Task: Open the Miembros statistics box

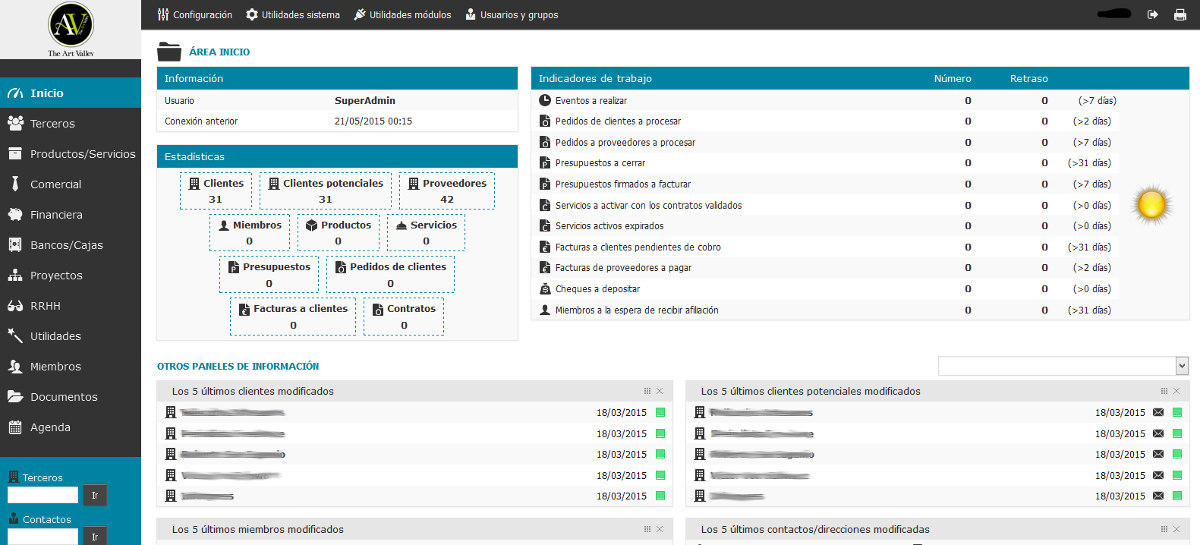Action: pyautogui.click(x=249, y=232)
